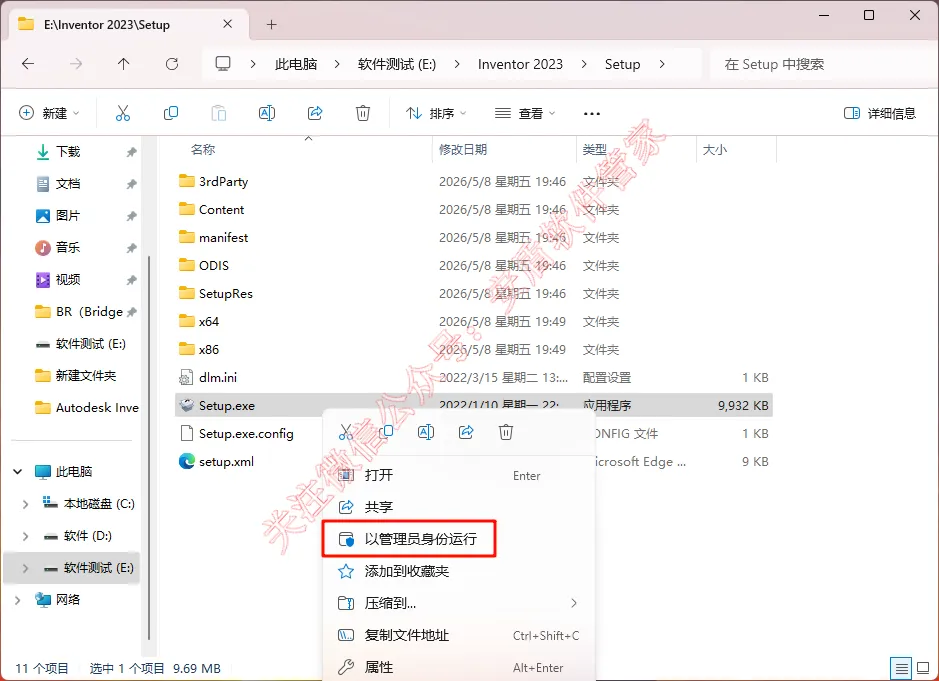The height and width of the screenshot is (681, 939).
Task: Click the Rename icon in the toolbar
Action: point(266,113)
